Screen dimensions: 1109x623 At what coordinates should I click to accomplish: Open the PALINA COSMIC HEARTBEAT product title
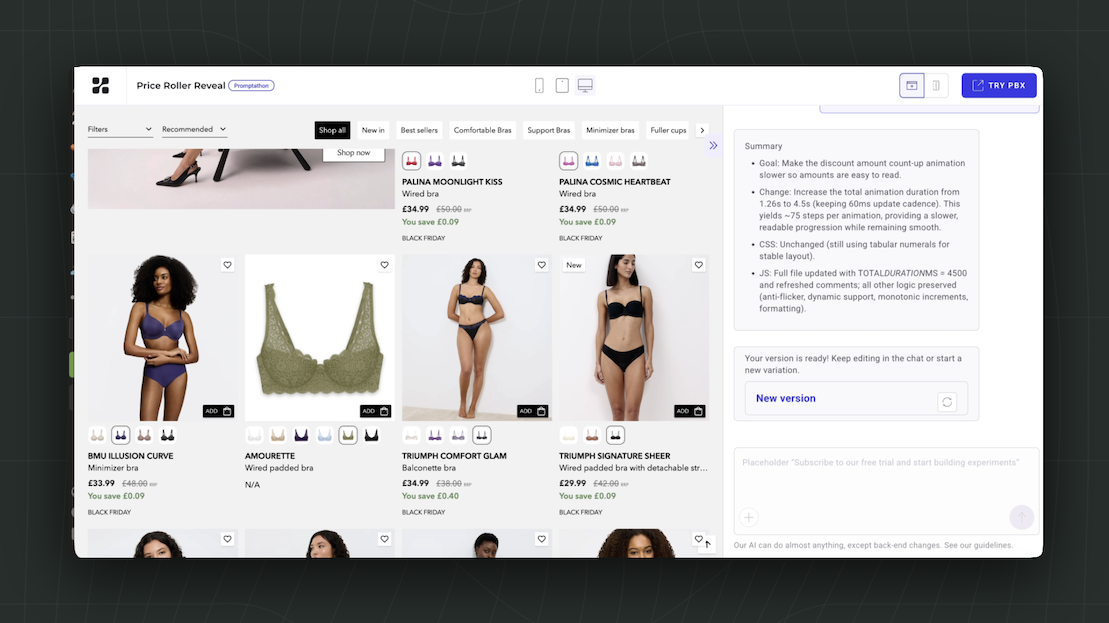(615, 182)
